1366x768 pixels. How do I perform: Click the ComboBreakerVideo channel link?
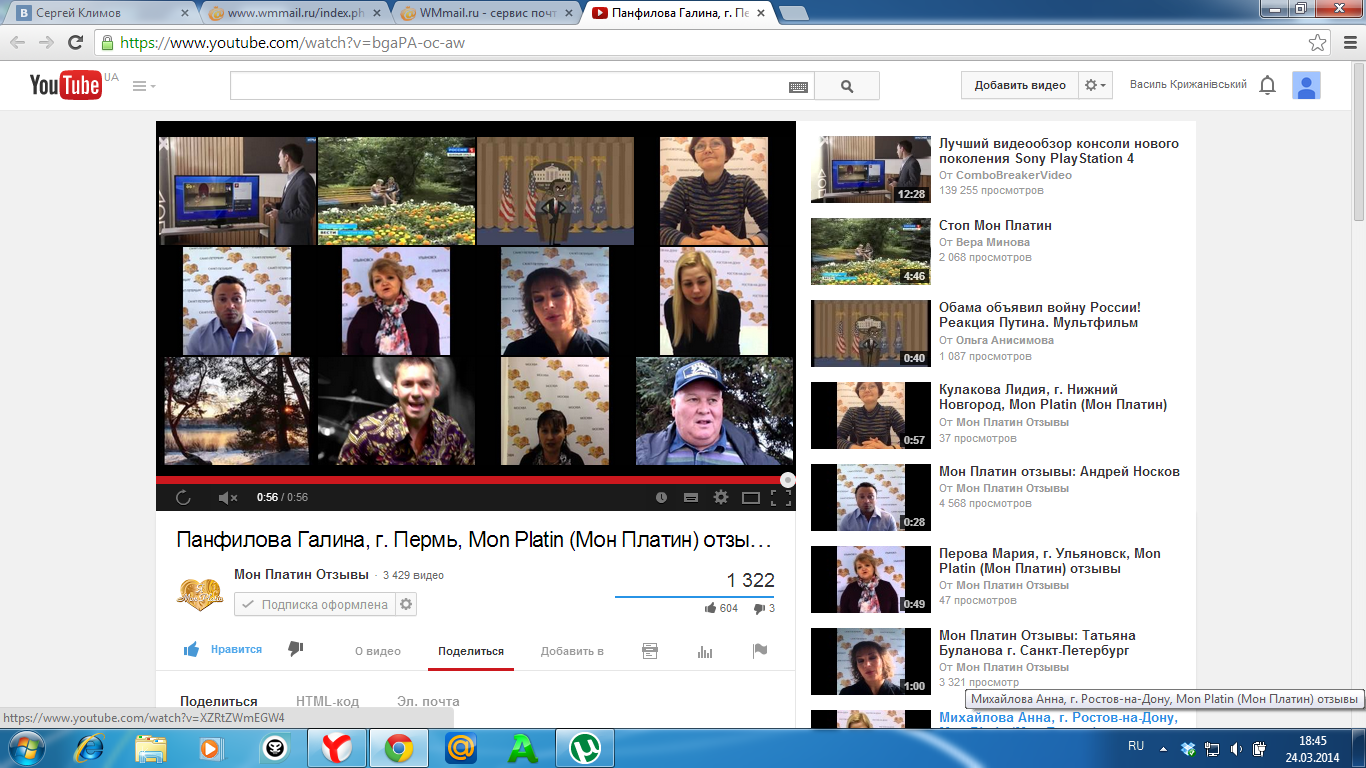click(x=1013, y=175)
